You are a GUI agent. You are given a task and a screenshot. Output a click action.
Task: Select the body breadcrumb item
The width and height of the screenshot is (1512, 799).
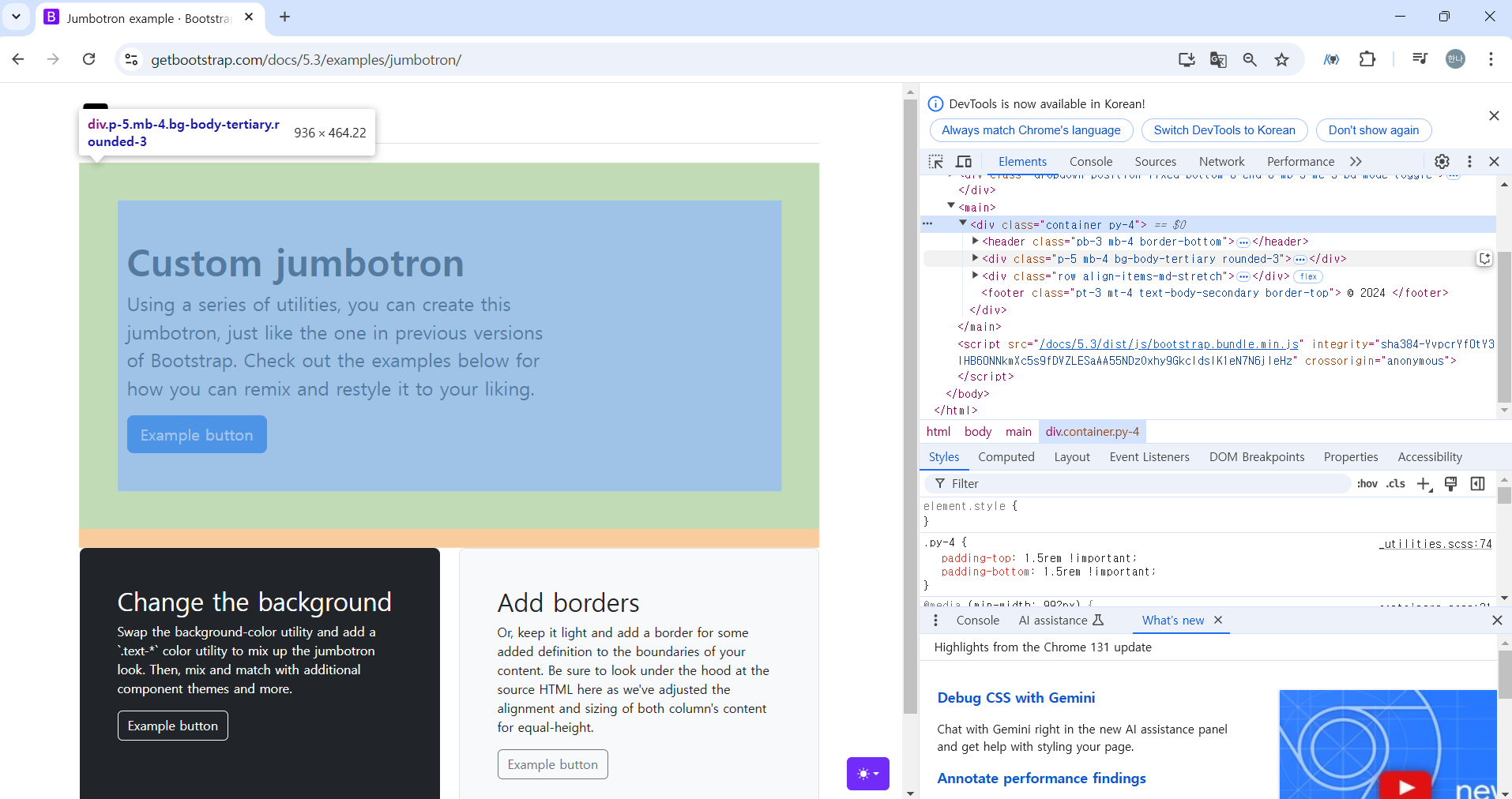click(977, 432)
